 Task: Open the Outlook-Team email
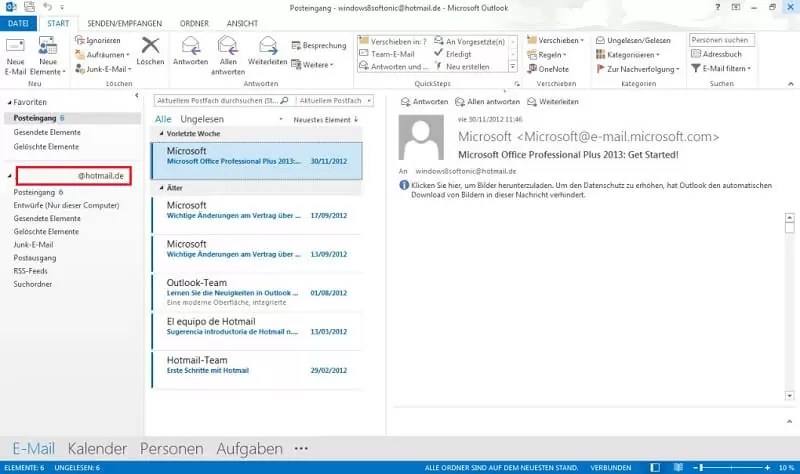(257, 292)
